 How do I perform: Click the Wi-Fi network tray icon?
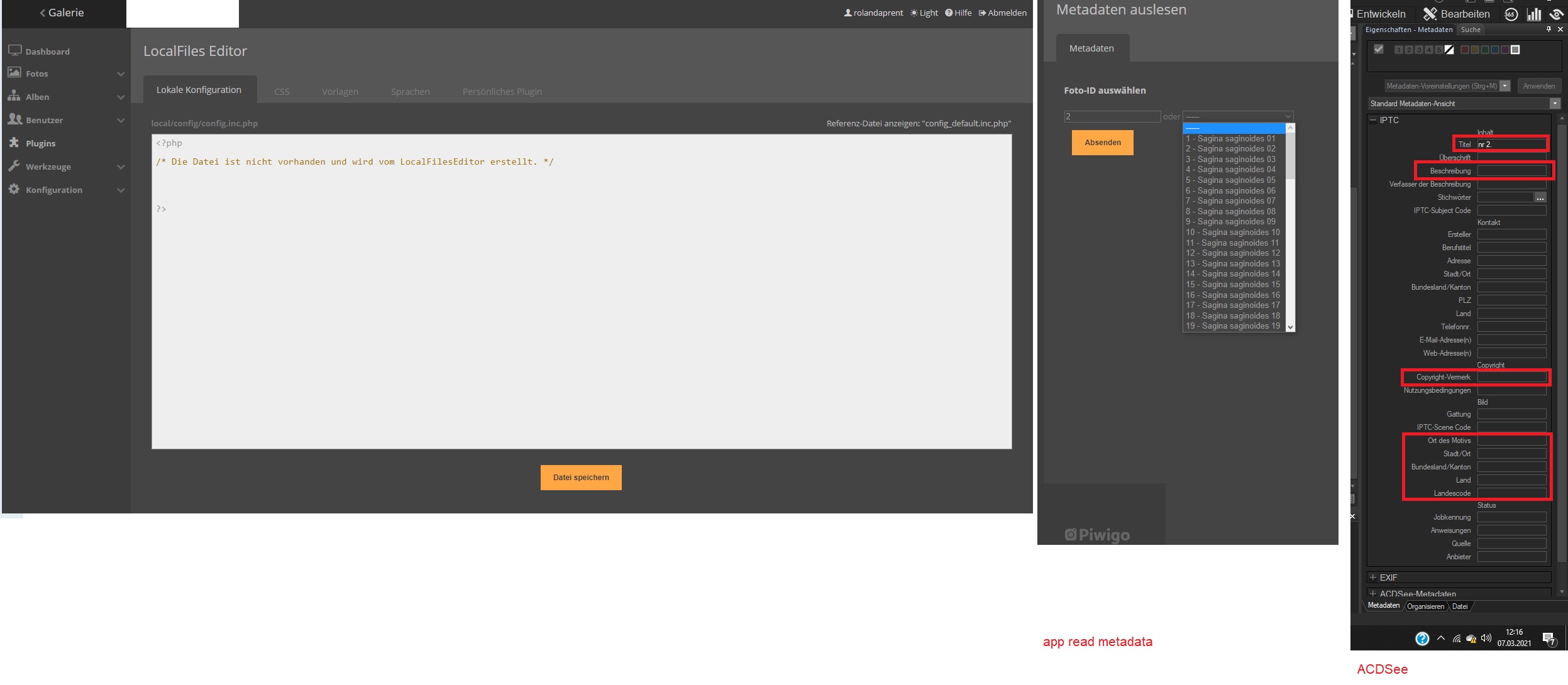(1456, 638)
